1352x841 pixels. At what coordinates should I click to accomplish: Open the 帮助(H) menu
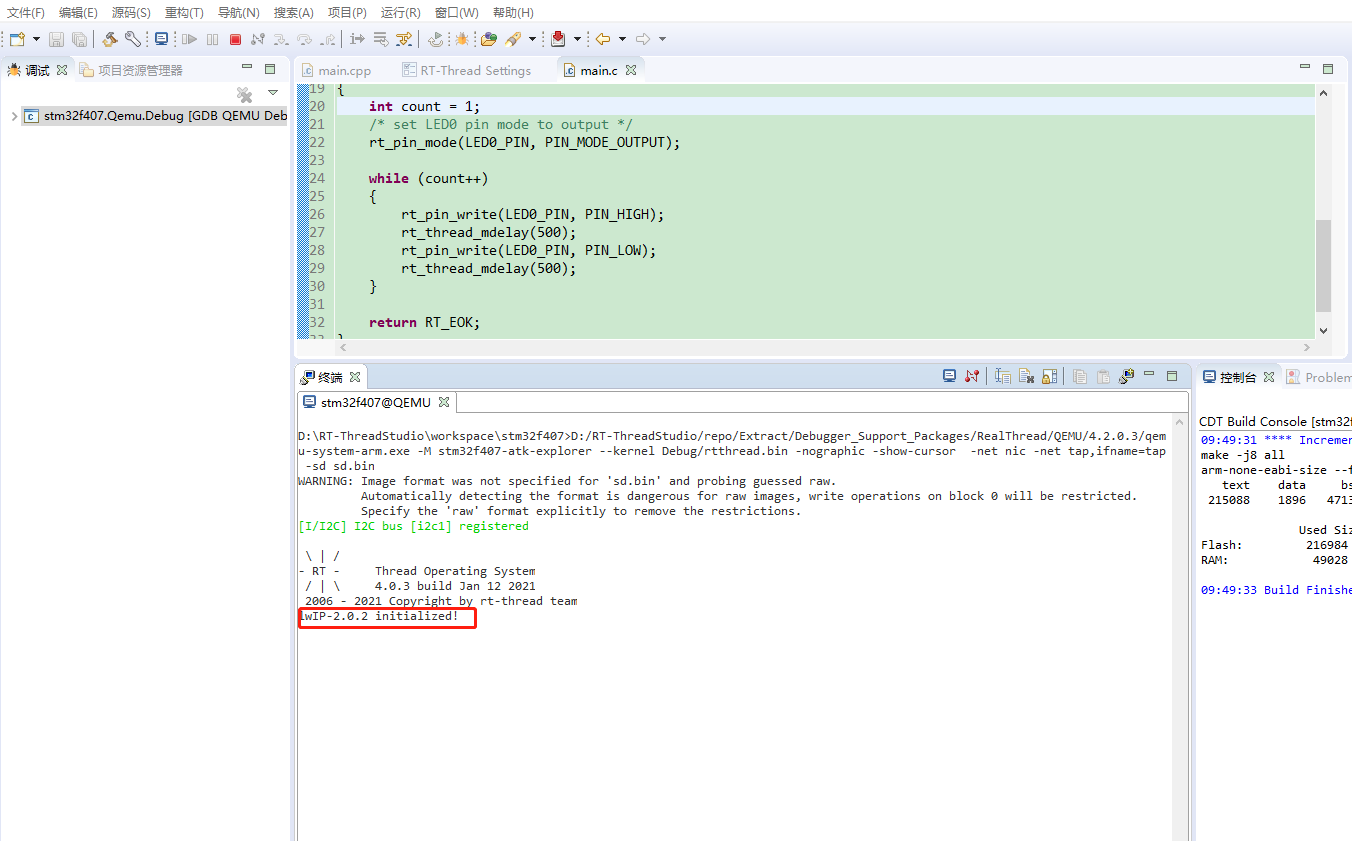[513, 12]
